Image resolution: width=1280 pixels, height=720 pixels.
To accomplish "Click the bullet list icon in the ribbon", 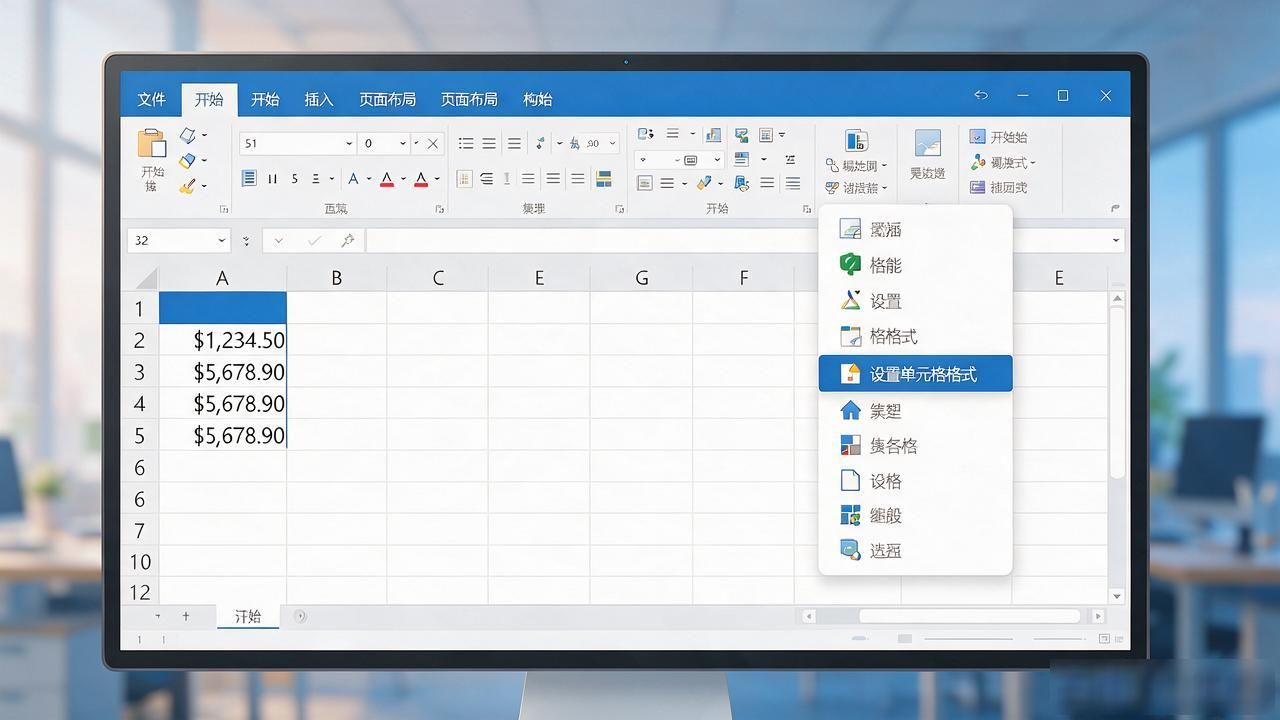I will (465, 144).
